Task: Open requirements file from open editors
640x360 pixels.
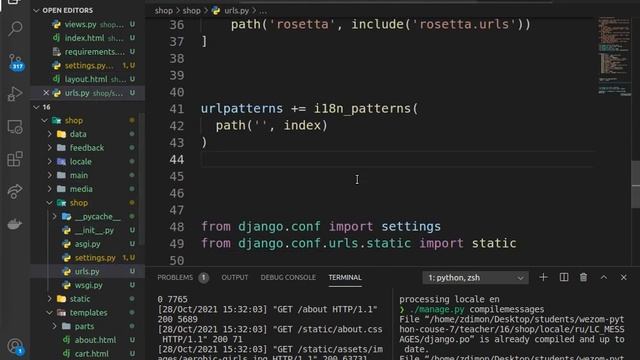Action: click(x=88, y=52)
